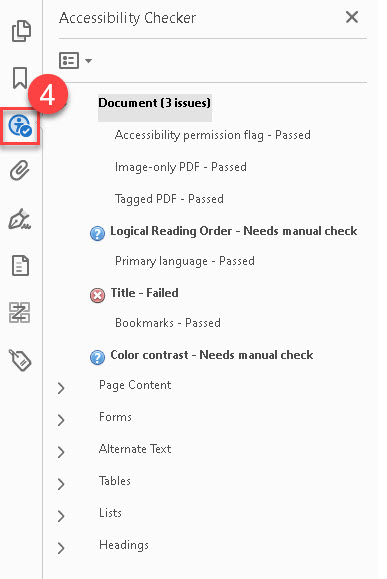Image resolution: width=387 pixels, height=579 pixels.
Task: Open the Options list dropdown menu
Action: [x=75, y=61]
